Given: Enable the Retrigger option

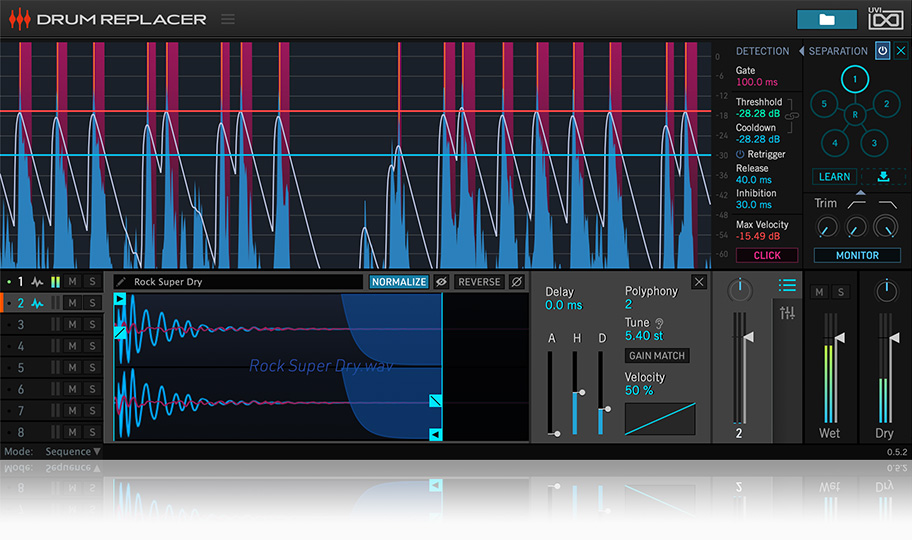Looking at the screenshot, I should pyautogui.click(x=740, y=154).
